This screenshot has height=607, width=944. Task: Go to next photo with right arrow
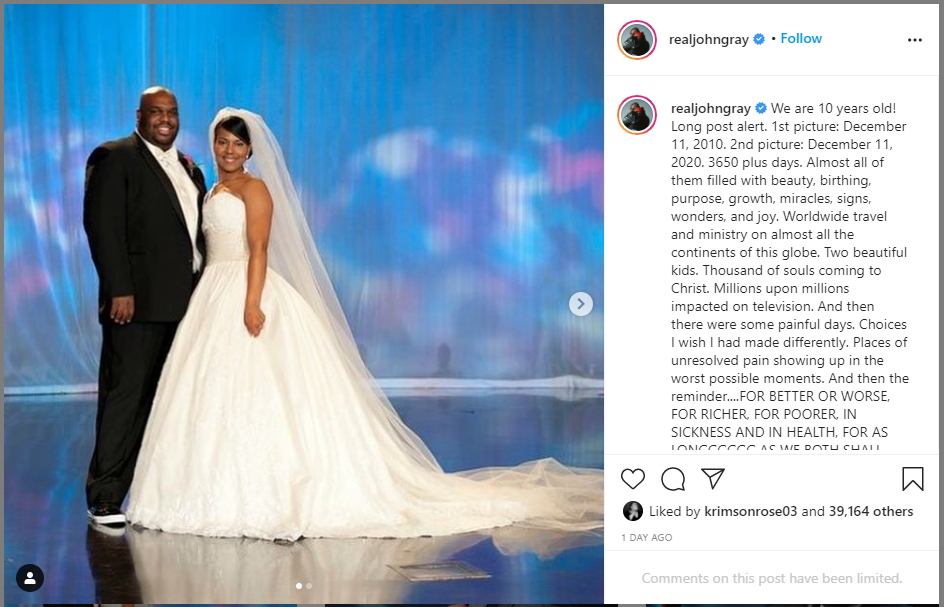point(580,304)
